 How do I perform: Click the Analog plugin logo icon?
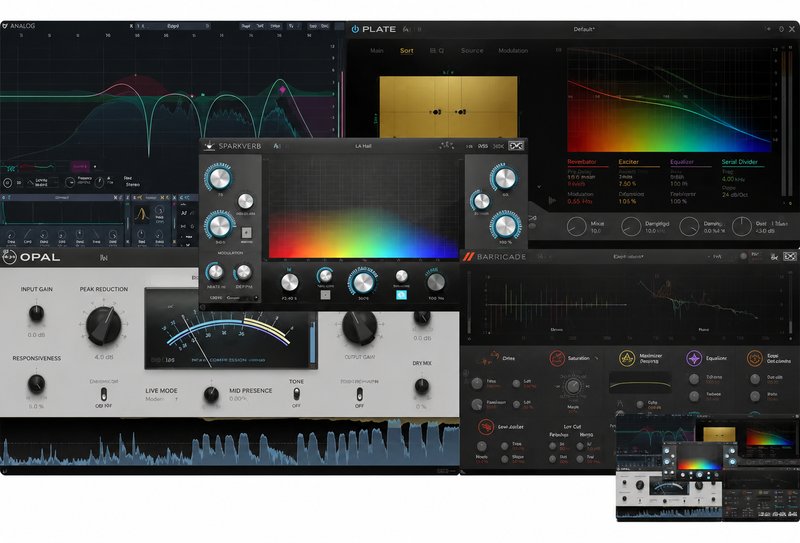5,26
